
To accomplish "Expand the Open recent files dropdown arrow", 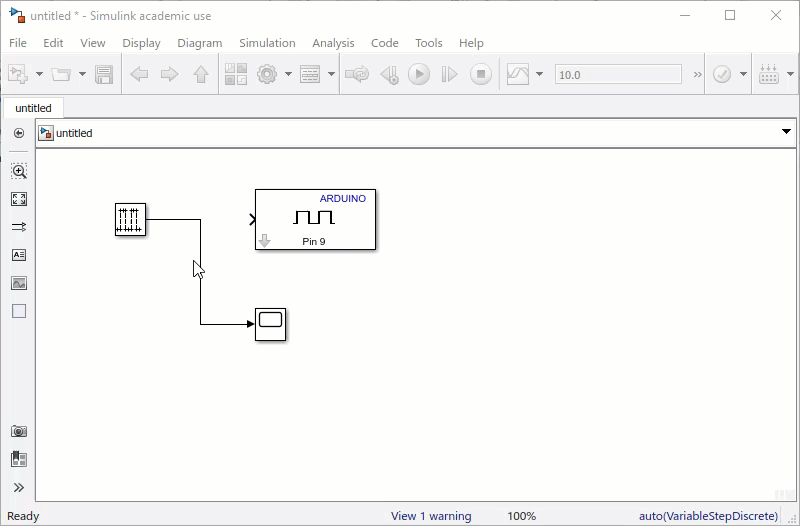I will [82, 74].
